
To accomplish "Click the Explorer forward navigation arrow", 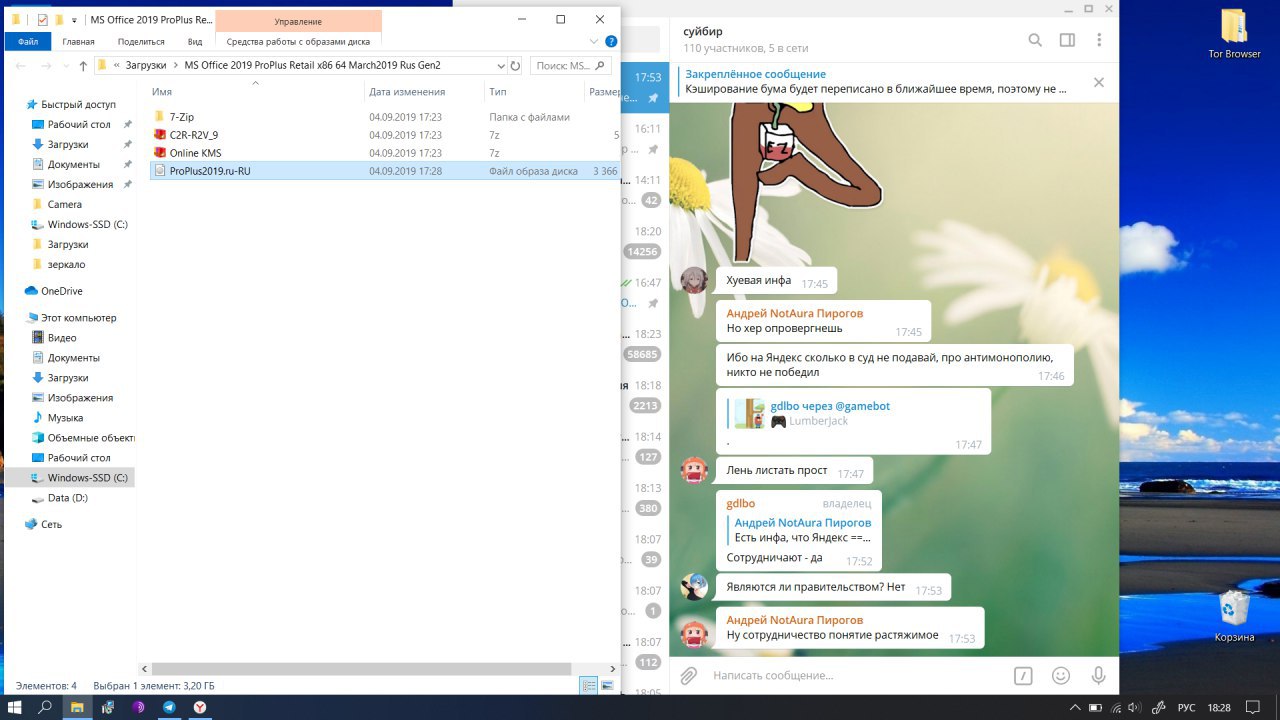I will pyautogui.click(x=44, y=66).
